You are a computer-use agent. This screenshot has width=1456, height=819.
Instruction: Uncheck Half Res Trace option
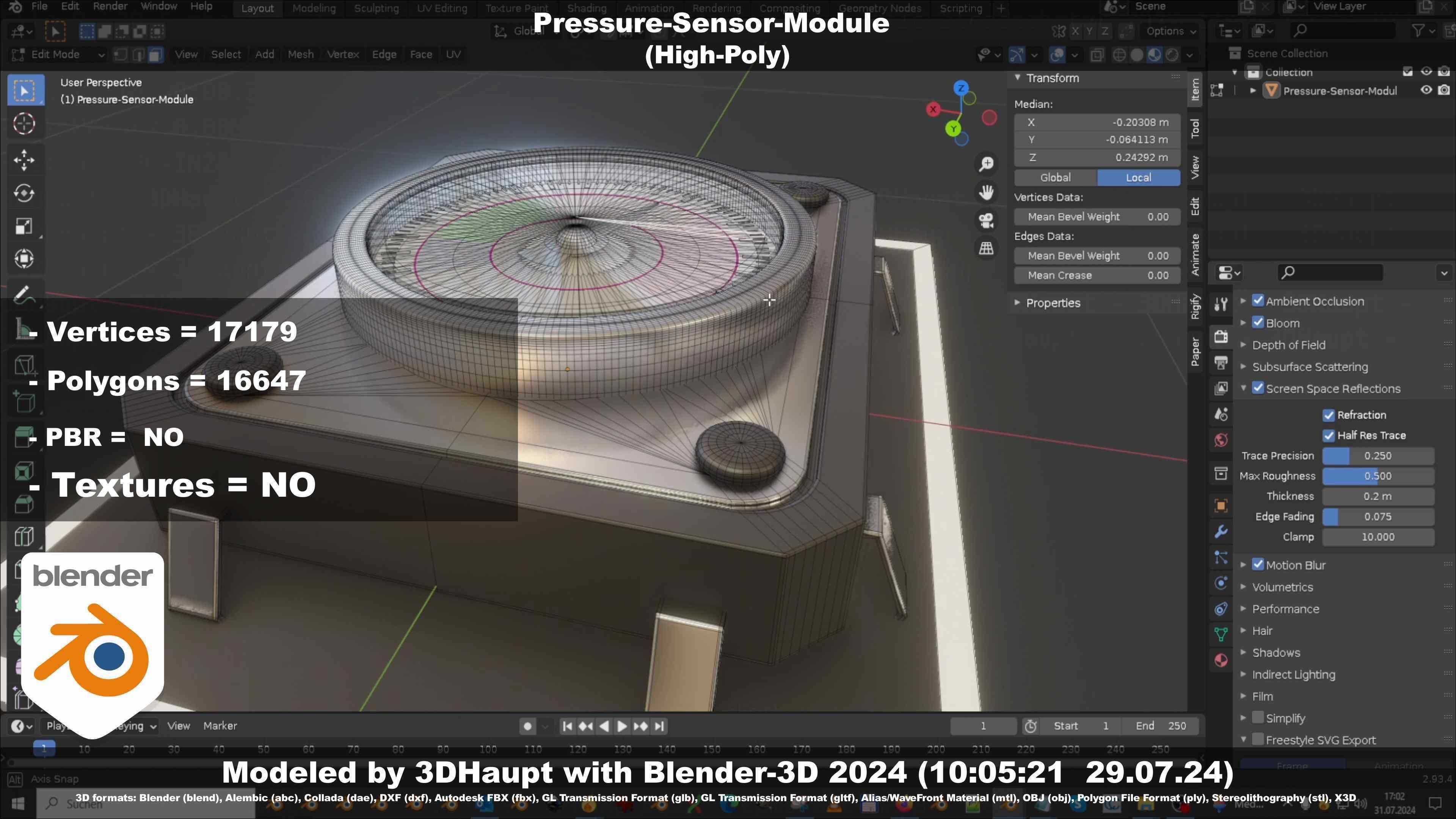tap(1328, 436)
